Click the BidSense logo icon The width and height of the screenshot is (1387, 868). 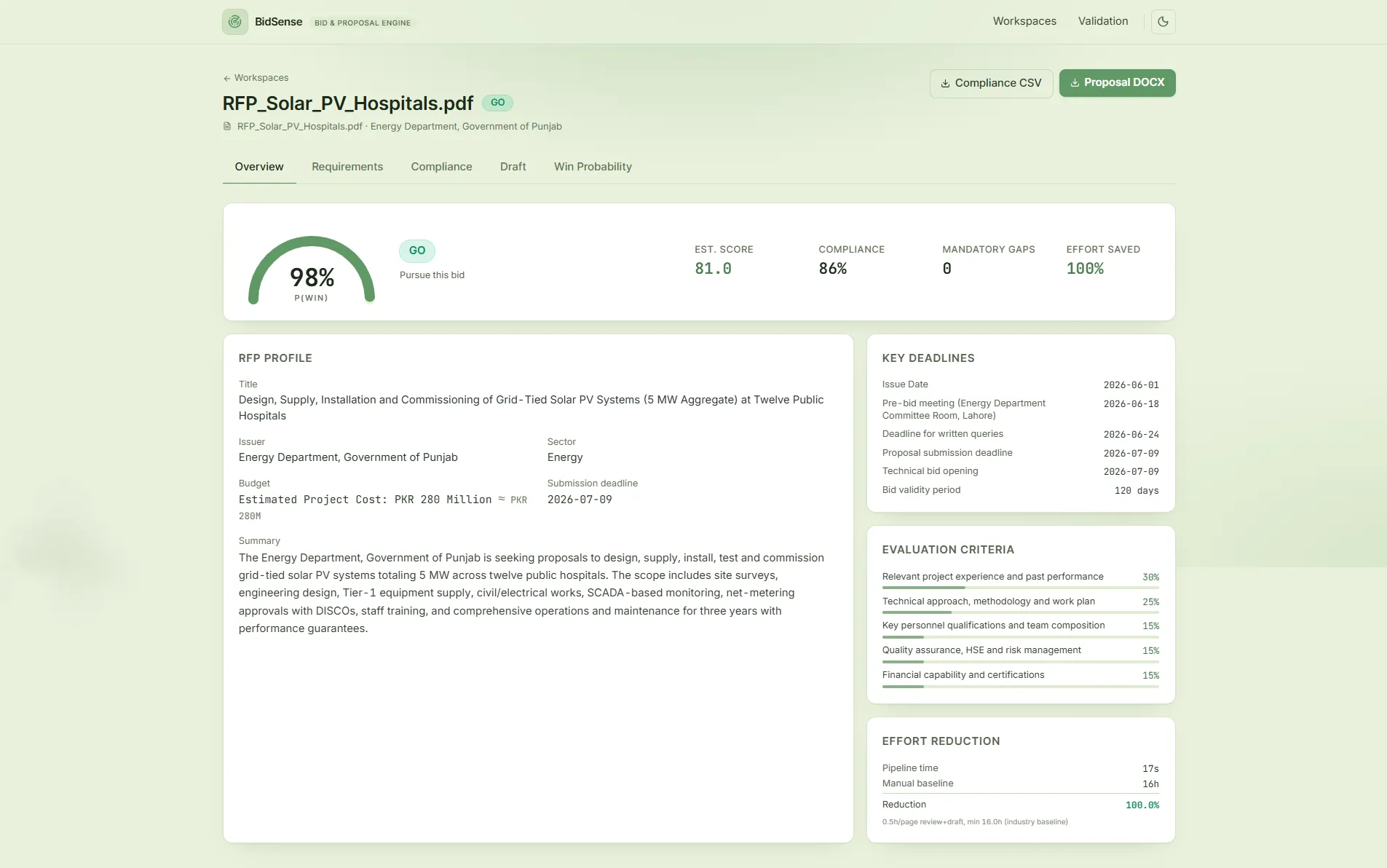coord(234,22)
